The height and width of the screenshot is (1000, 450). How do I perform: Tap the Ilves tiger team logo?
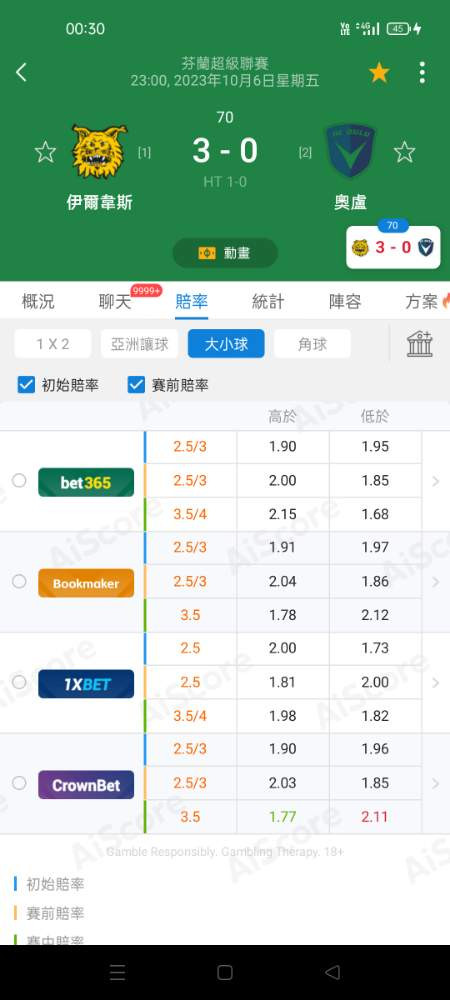tap(99, 151)
